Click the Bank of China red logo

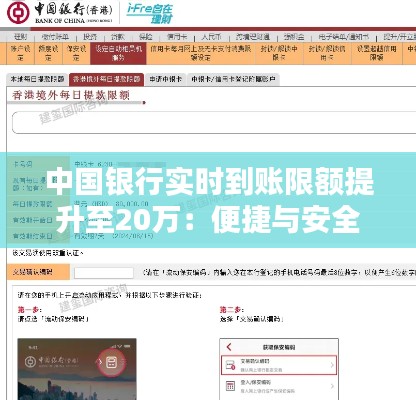click(x=18, y=13)
